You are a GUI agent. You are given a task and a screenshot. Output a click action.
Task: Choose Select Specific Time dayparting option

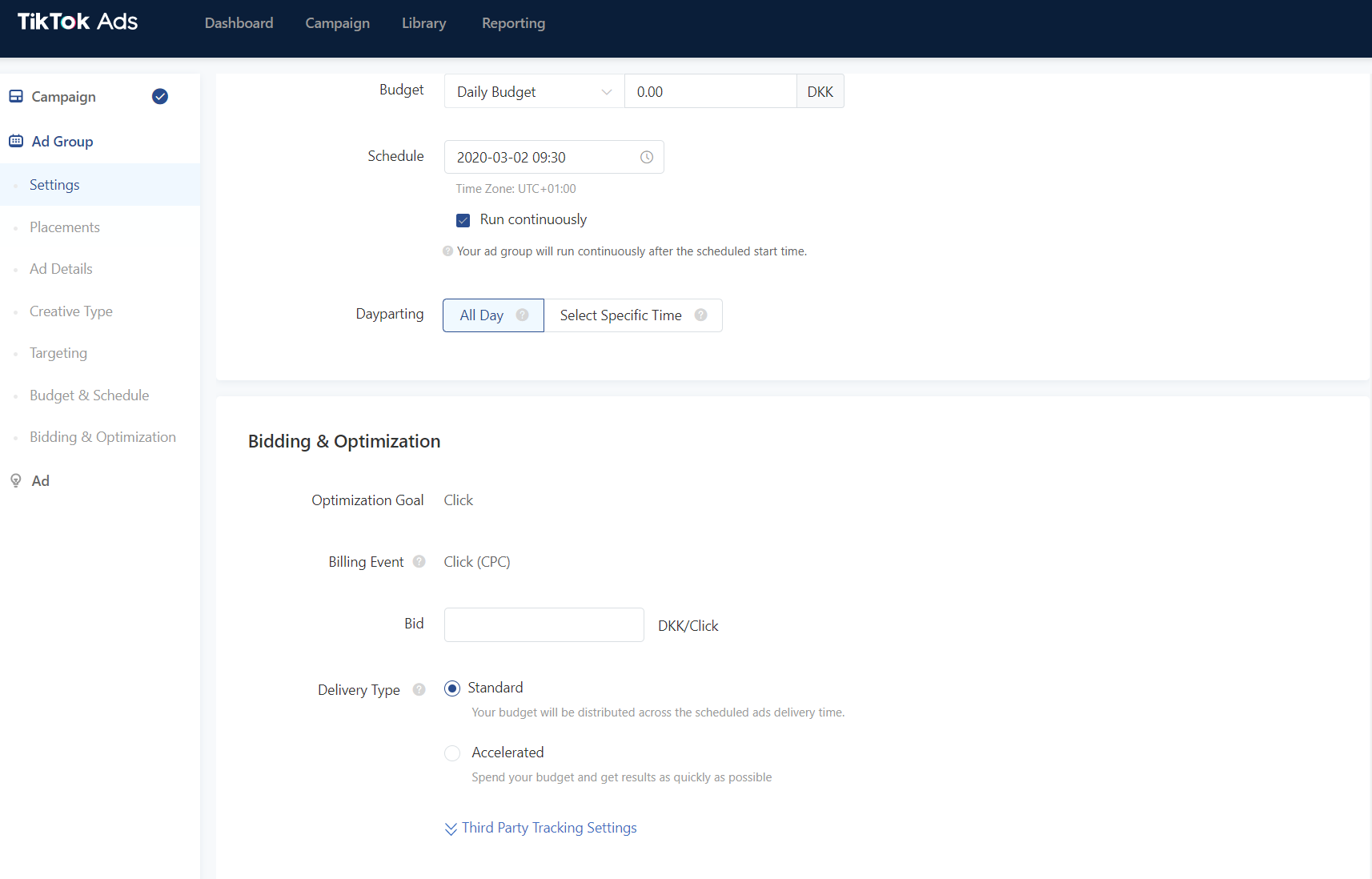coord(633,315)
